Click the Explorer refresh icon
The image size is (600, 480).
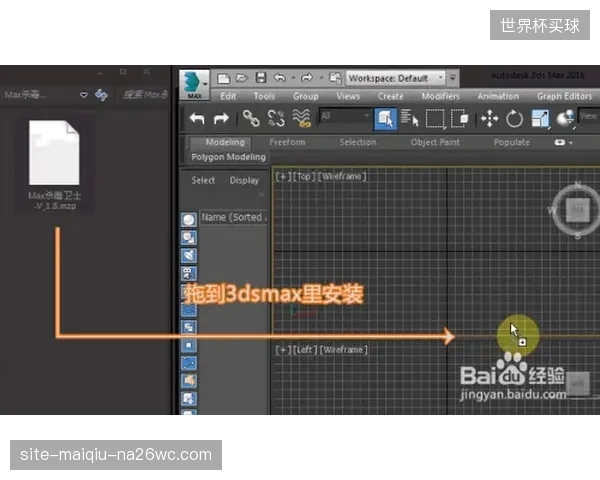(x=101, y=95)
